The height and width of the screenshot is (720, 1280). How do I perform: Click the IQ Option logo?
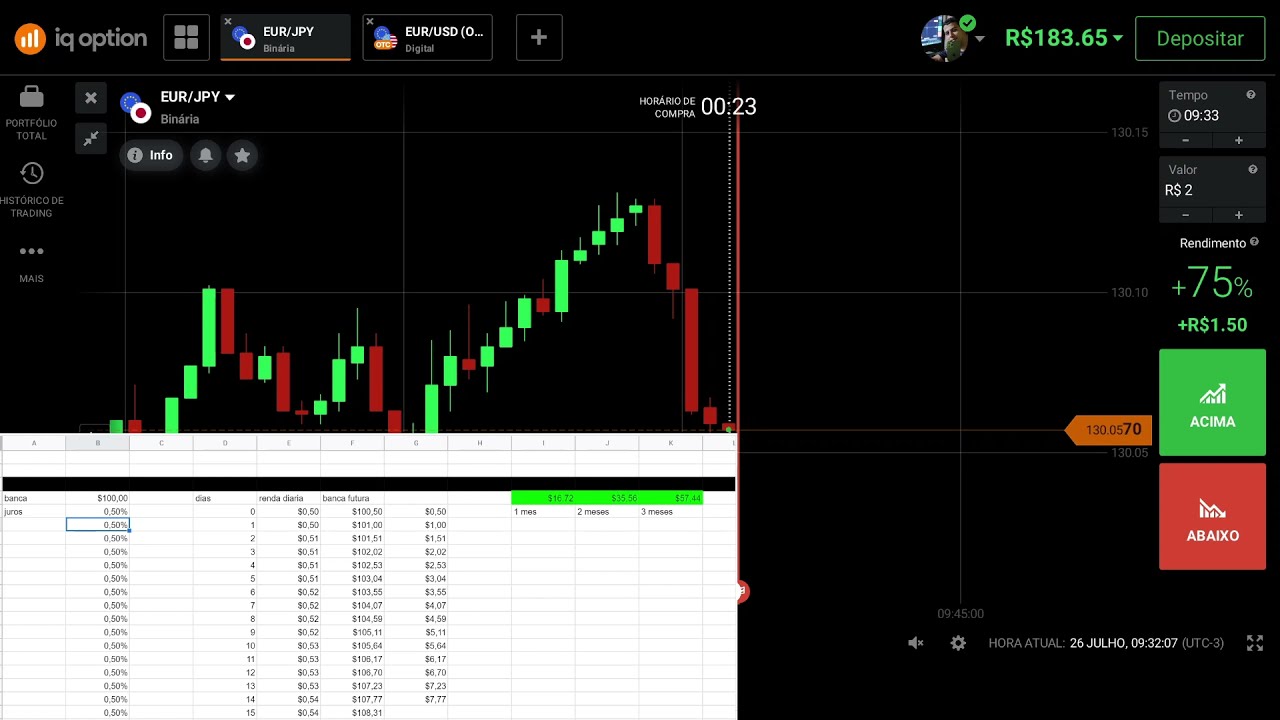pos(81,39)
